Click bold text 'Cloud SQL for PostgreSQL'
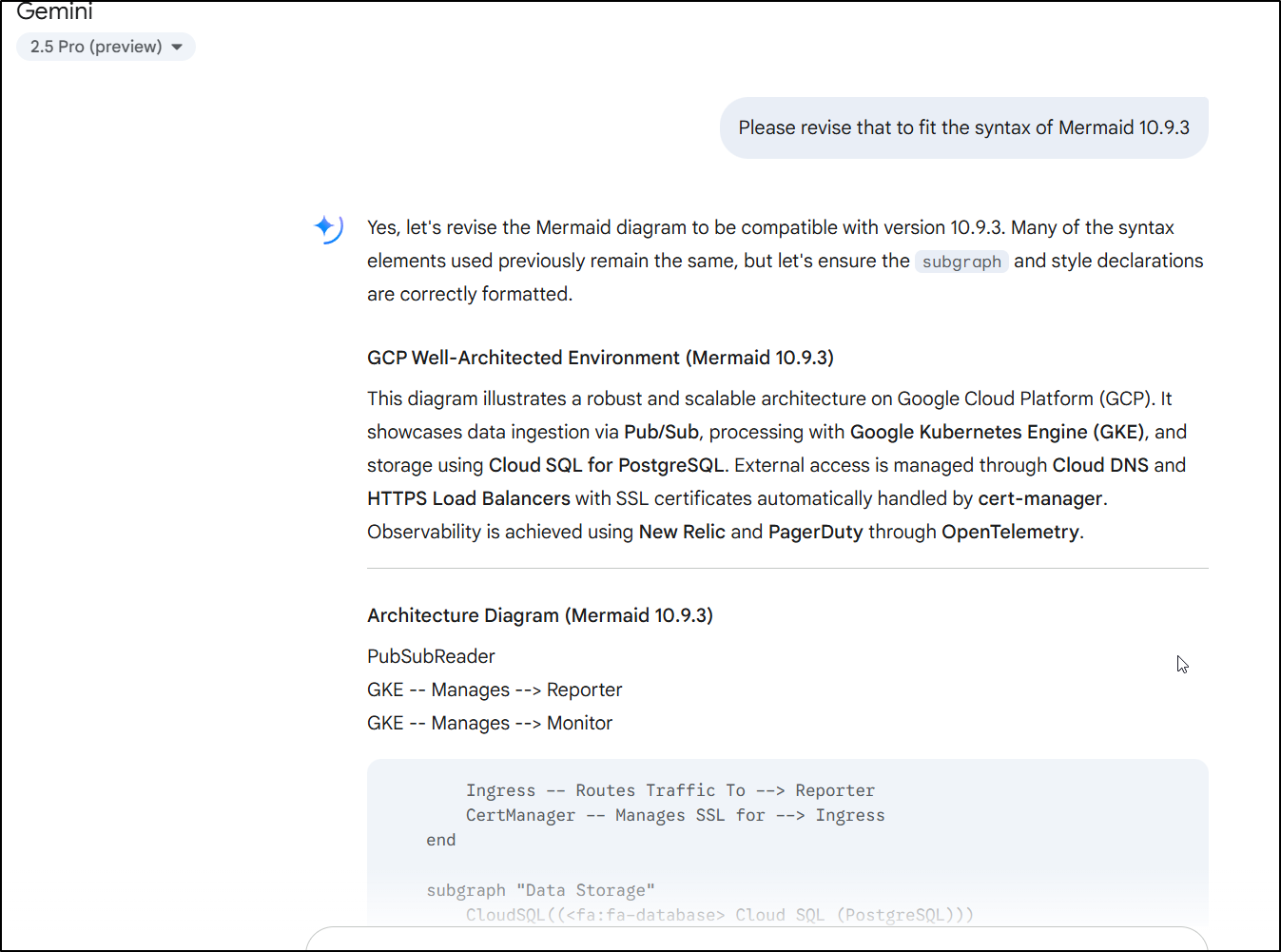This screenshot has width=1281, height=952. [x=607, y=465]
